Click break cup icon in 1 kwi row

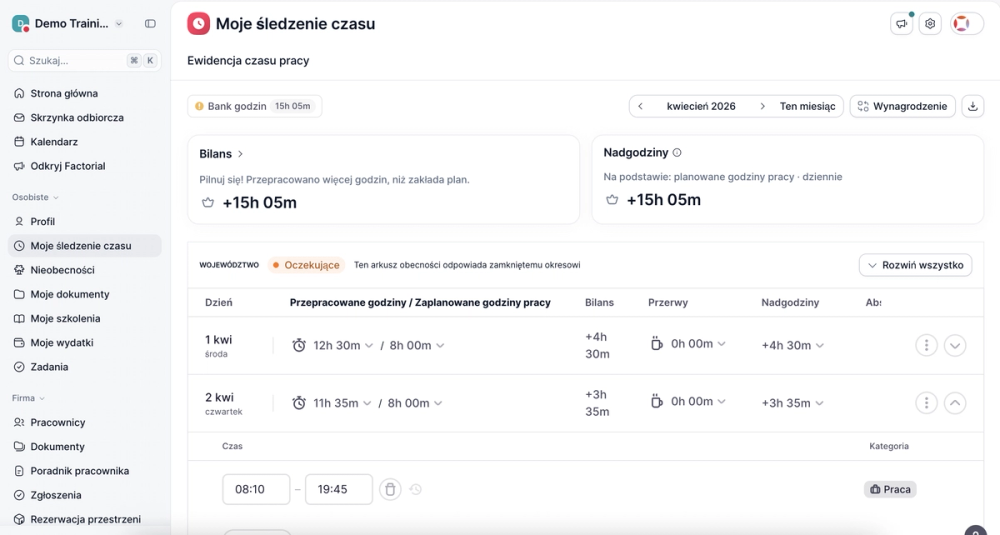657,344
